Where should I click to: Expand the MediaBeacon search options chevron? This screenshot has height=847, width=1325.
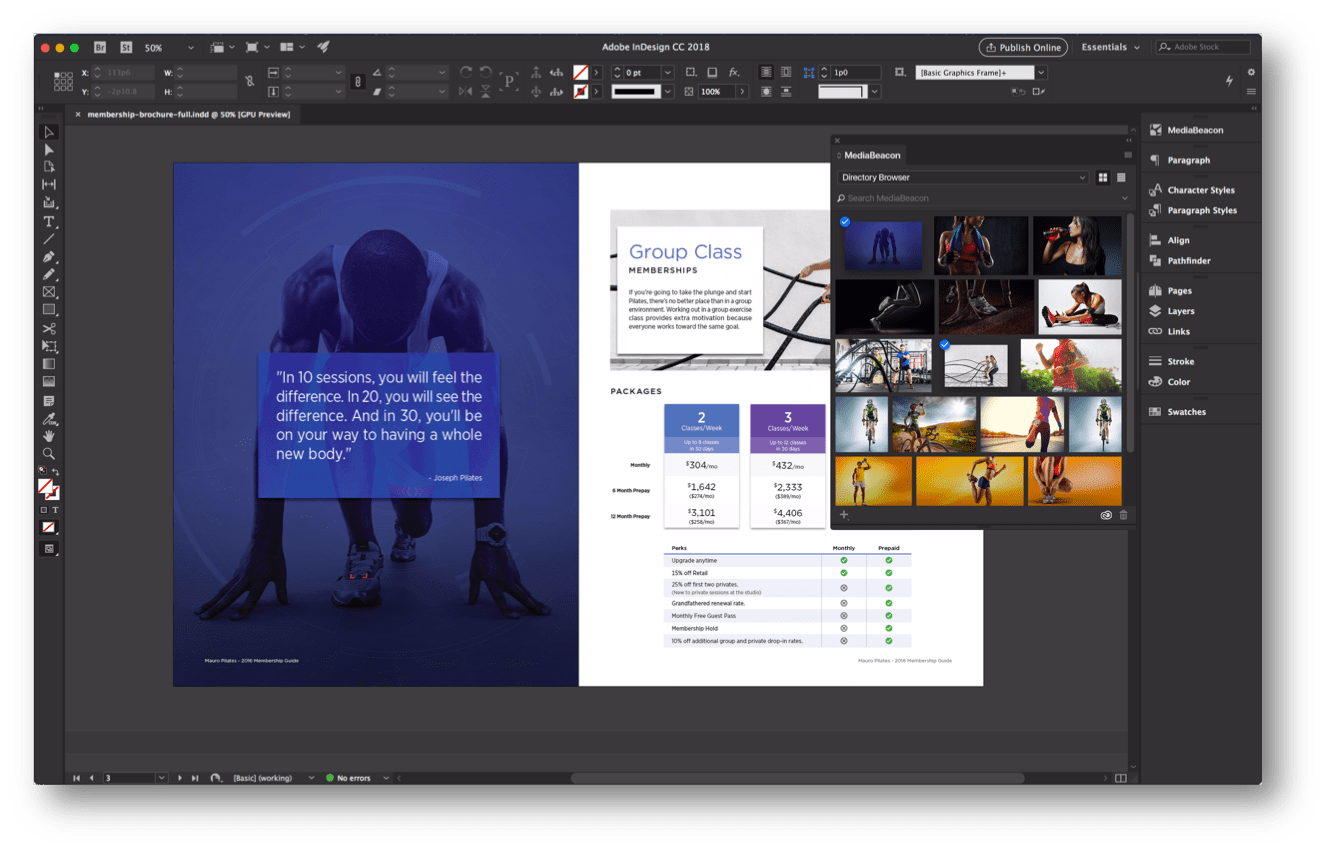(1126, 198)
